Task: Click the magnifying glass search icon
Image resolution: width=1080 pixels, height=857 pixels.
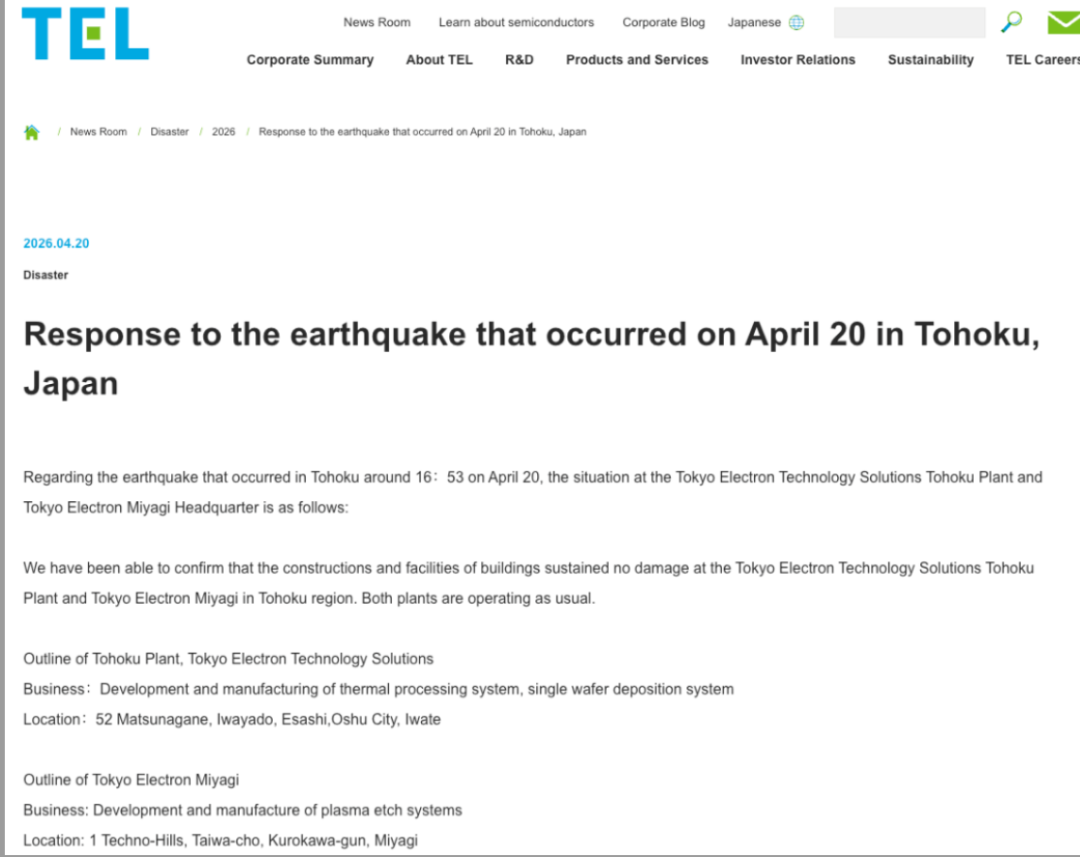Action: [x=1012, y=22]
